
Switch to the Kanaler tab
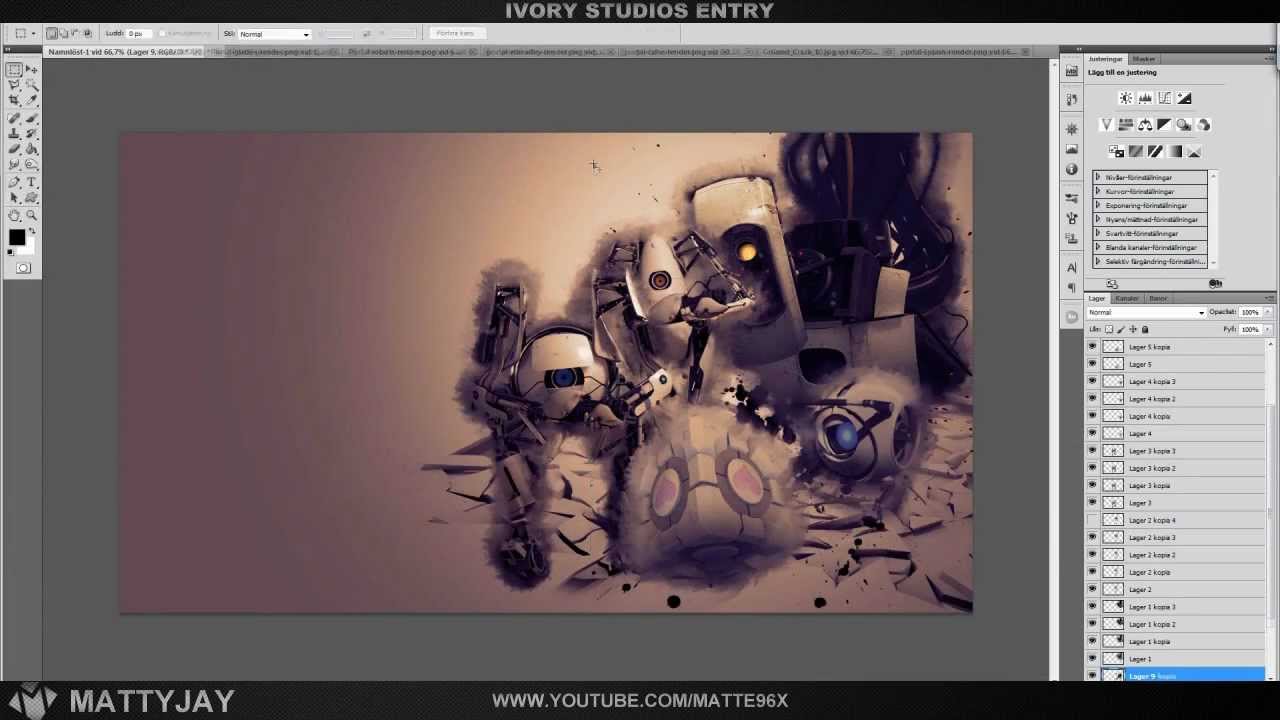tap(1127, 298)
